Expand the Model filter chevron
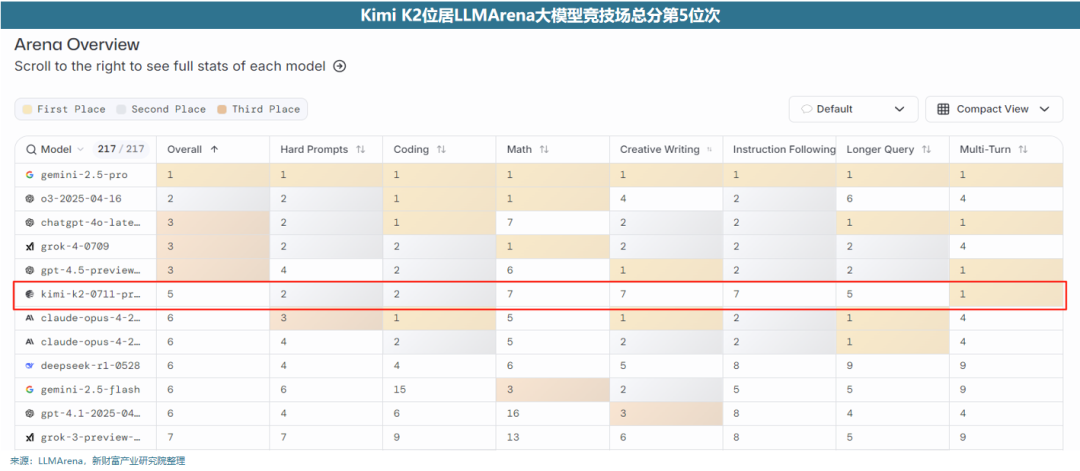 (80, 149)
